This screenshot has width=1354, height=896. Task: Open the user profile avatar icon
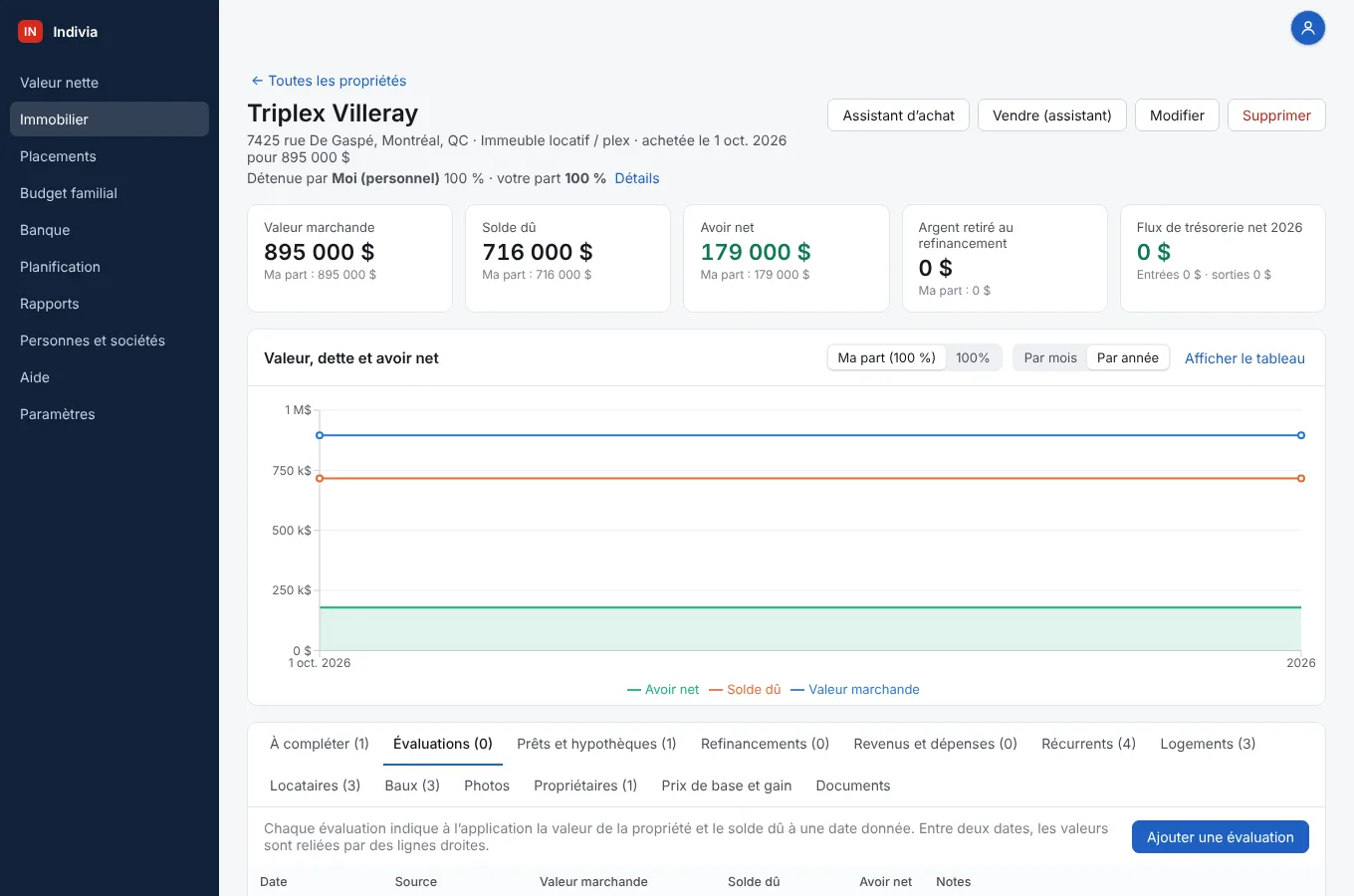pyautogui.click(x=1308, y=28)
